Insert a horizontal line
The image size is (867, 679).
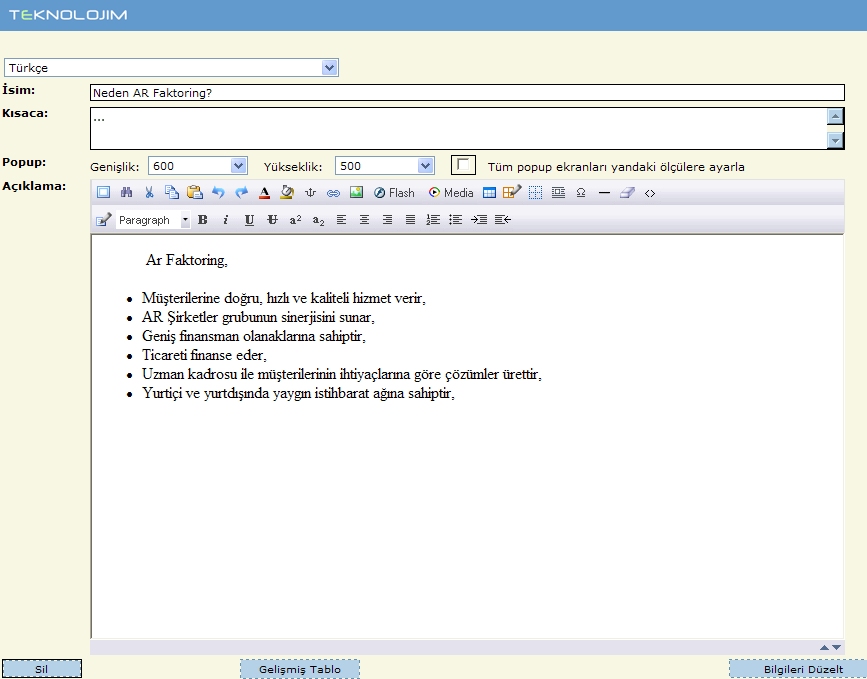pyautogui.click(x=604, y=192)
